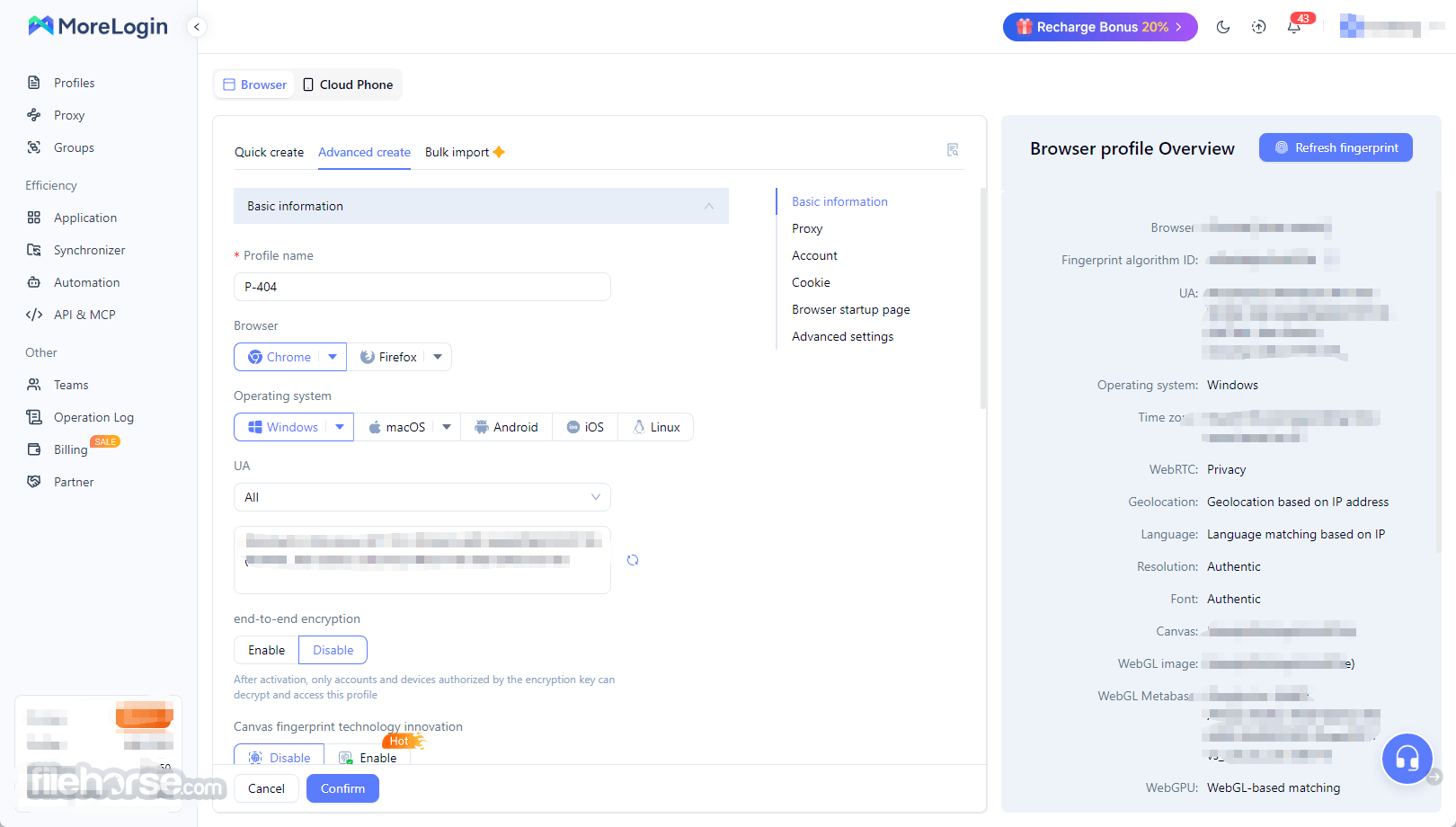Image resolution: width=1456 pixels, height=827 pixels.
Task: Jump to Browser startup page anchor
Action: click(850, 309)
